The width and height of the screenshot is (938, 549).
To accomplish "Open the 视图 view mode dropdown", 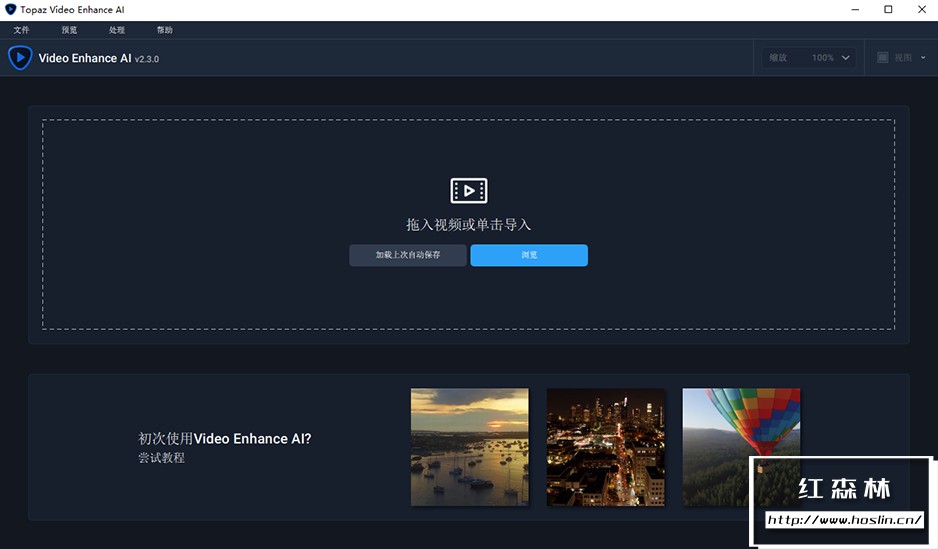I will point(901,58).
